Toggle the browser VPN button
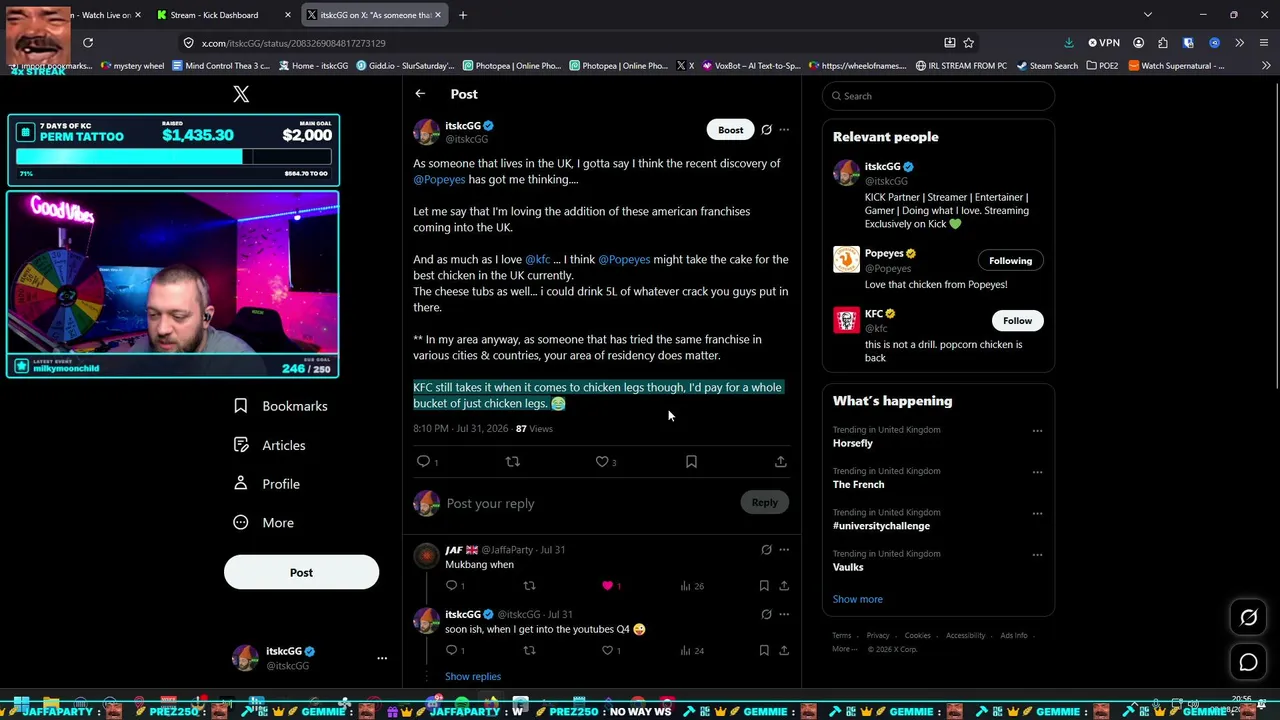The width and height of the screenshot is (1280, 720). pyautogui.click(x=1104, y=43)
